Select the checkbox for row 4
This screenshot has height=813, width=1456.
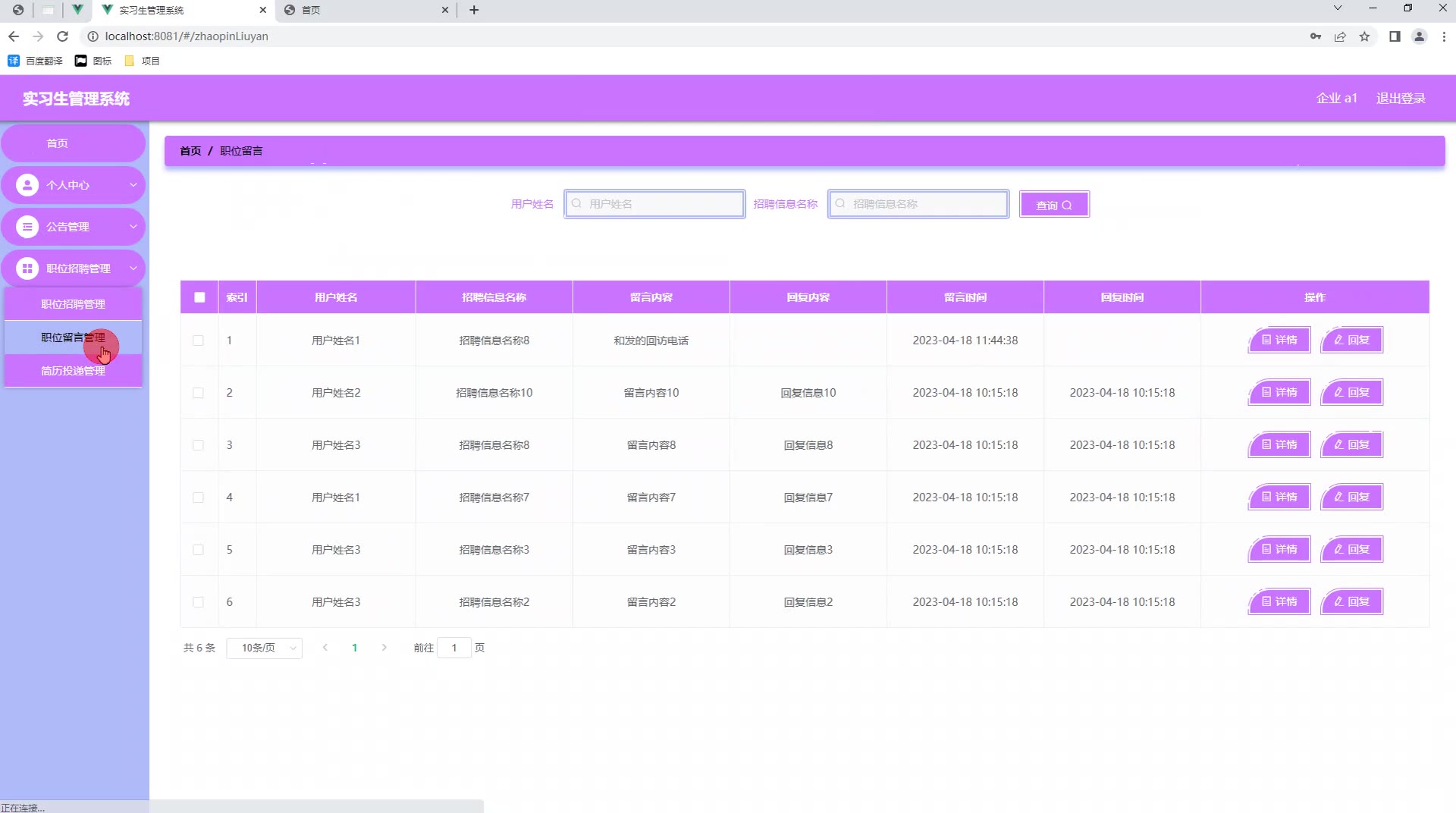pos(198,498)
